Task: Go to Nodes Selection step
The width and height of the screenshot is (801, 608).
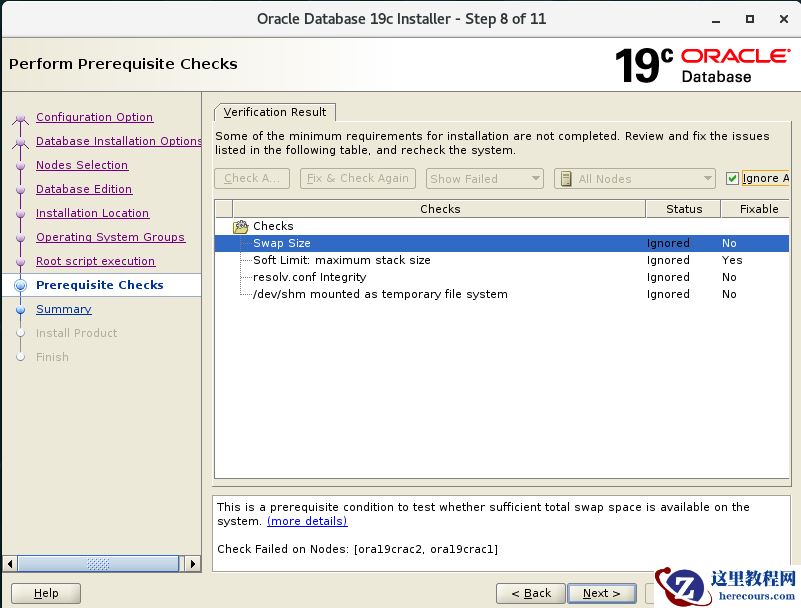Action: tap(82, 165)
